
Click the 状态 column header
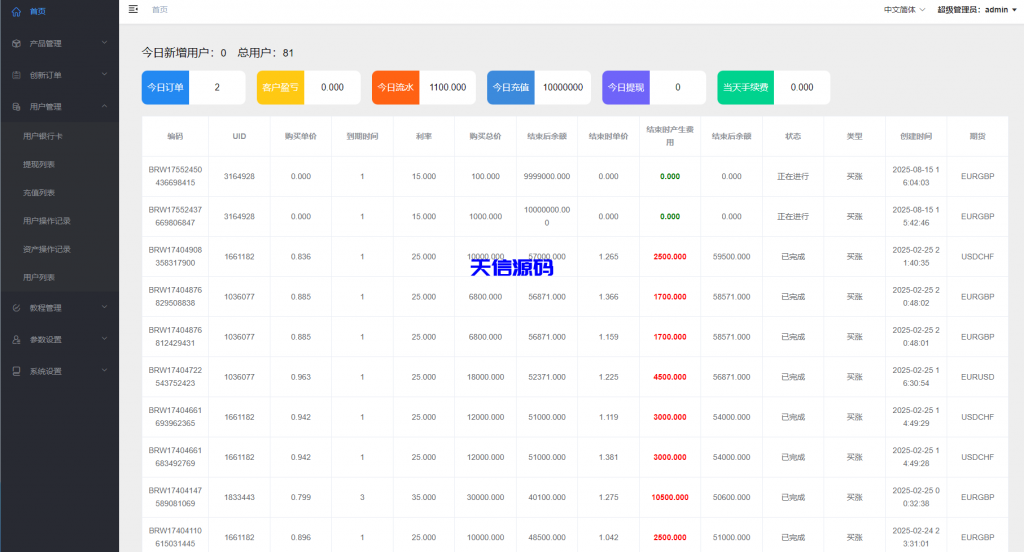pos(793,137)
